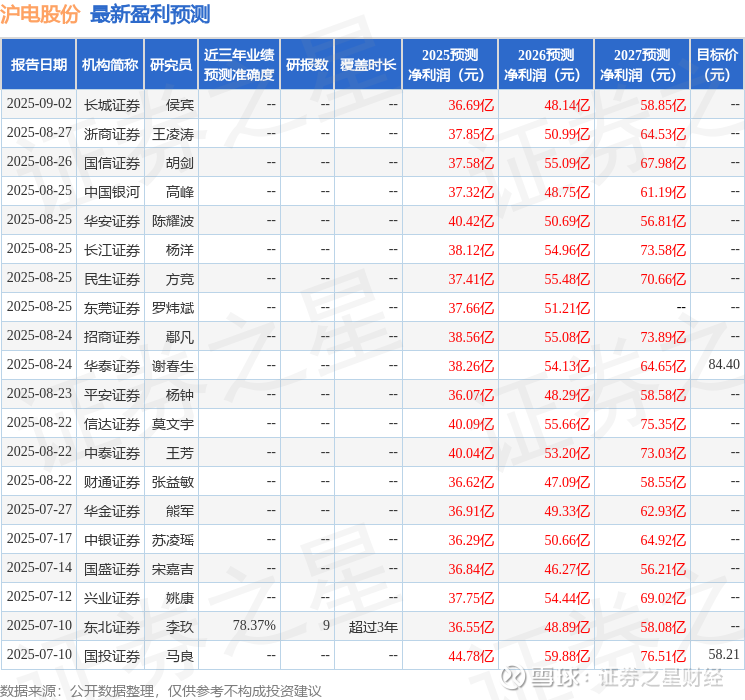Click analyst name 王凌涛
The width and height of the screenshot is (745, 700).
(173, 134)
